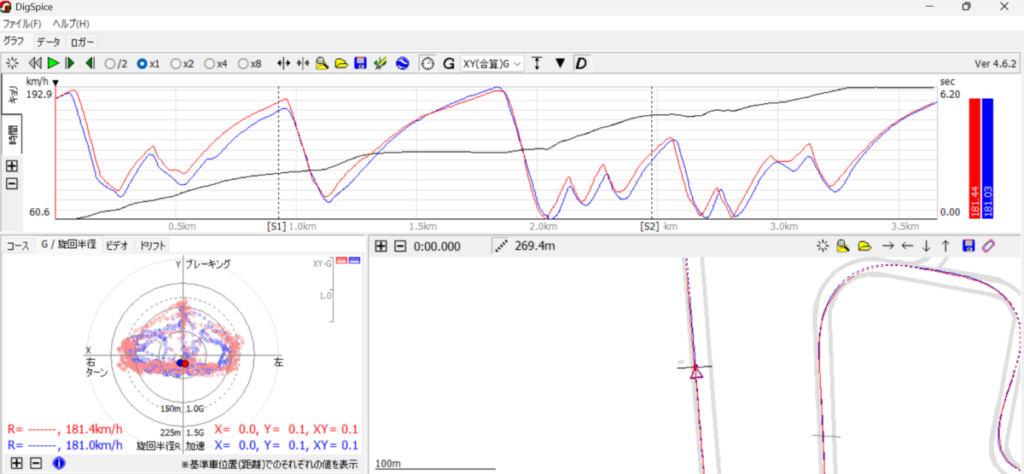Image resolution: width=1024 pixels, height=474 pixels.
Task: Click the clock icon in graph toolbar
Action: [x=427, y=64]
